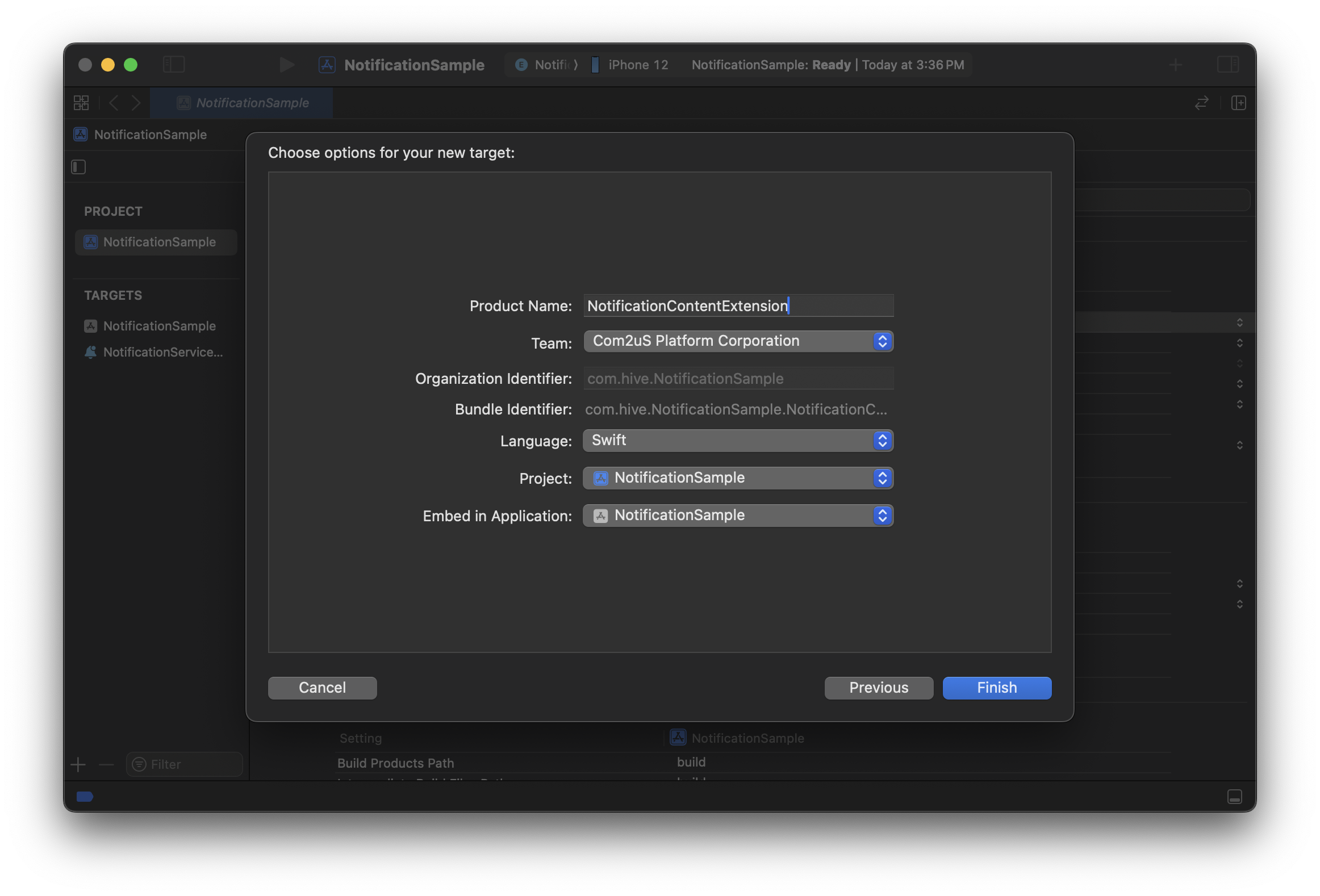Toggle the inspectors panel icon
Screen dimensions: 1320x896
[x=1227, y=64]
